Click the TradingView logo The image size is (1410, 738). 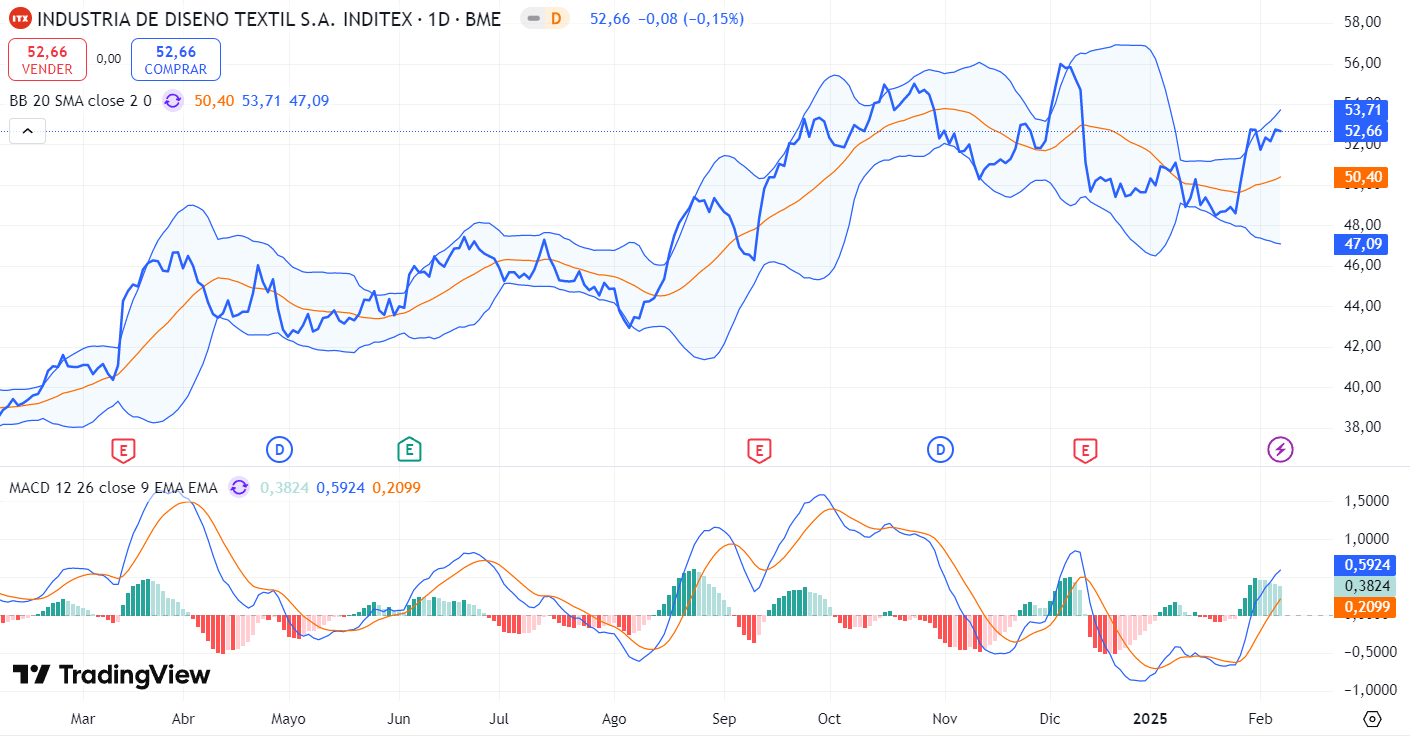[111, 675]
